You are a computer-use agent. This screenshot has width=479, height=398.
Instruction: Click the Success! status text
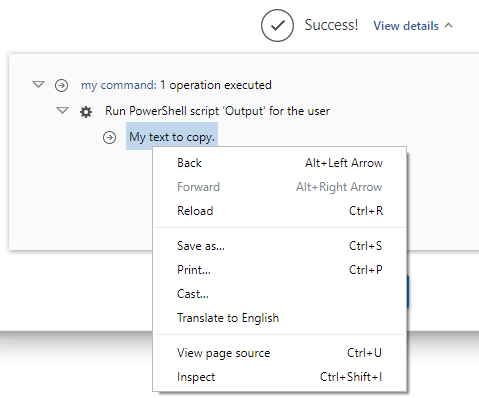(x=331, y=25)
